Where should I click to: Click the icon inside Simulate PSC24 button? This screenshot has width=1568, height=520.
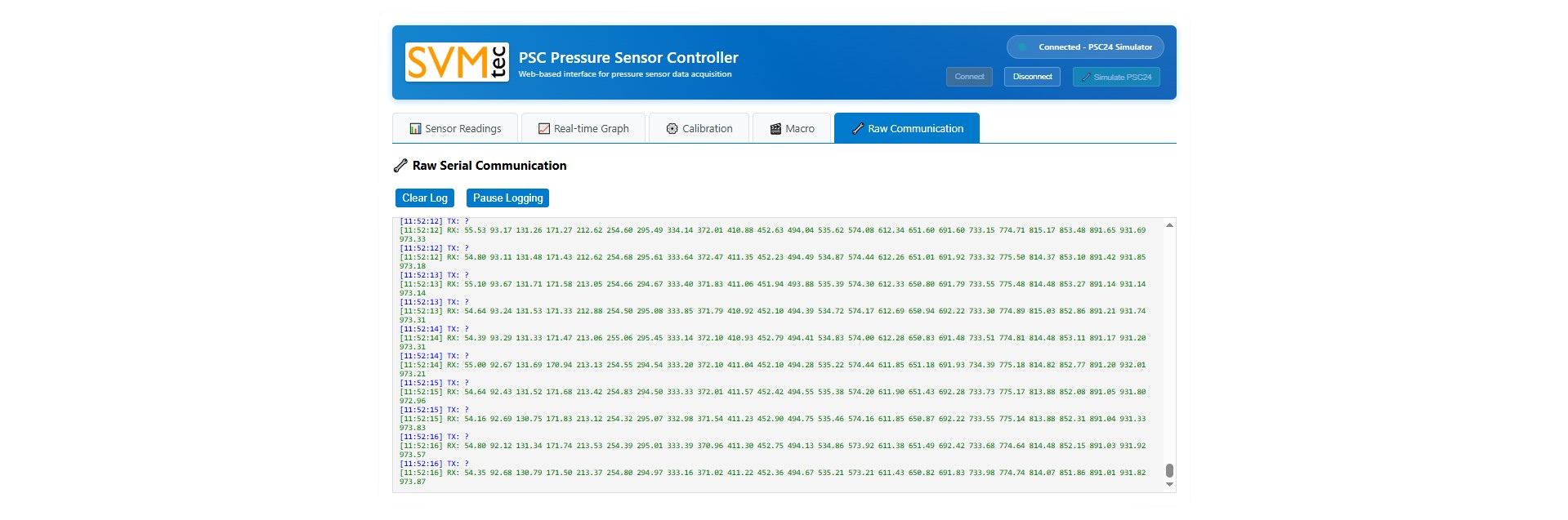pyautogui.click(x=1085, y=78)
